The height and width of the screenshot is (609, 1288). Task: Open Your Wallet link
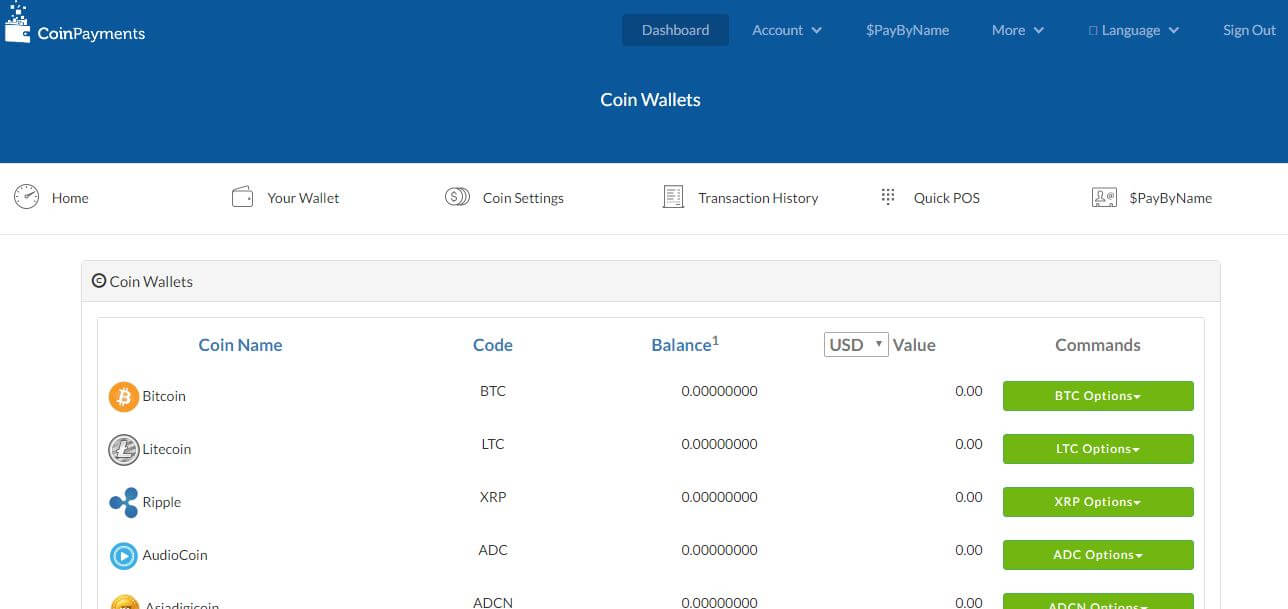[x=303, y=198]
